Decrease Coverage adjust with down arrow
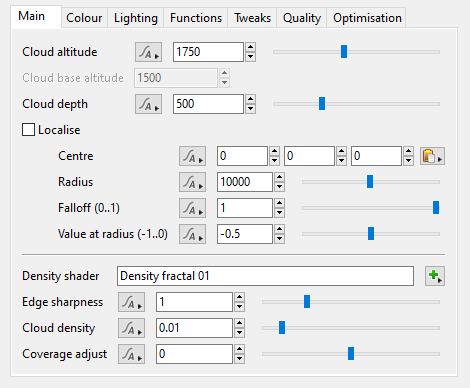This screenshot has width=470, height=388. [240, 359]
